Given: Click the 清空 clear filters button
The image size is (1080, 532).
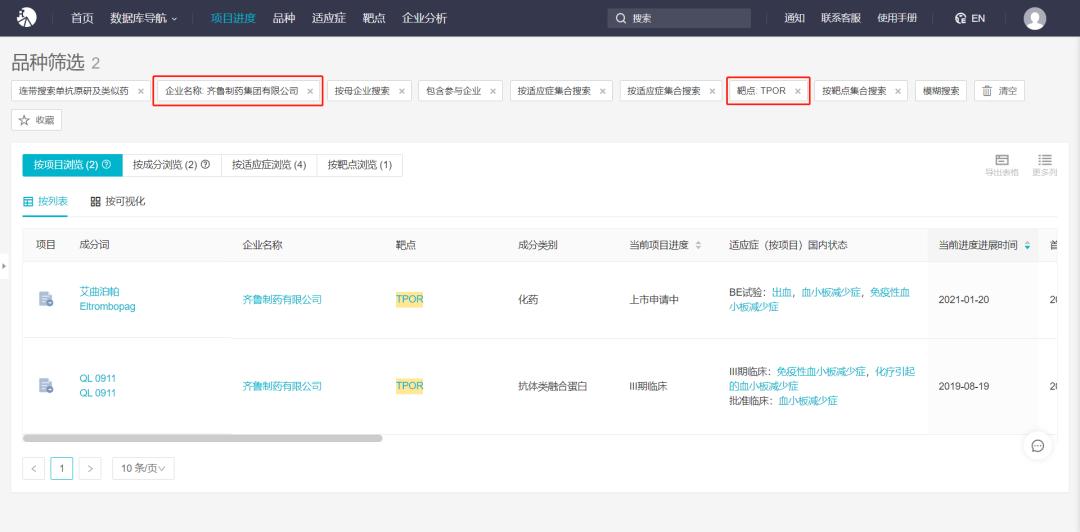Looking at the screenshot, I should 999,91.
